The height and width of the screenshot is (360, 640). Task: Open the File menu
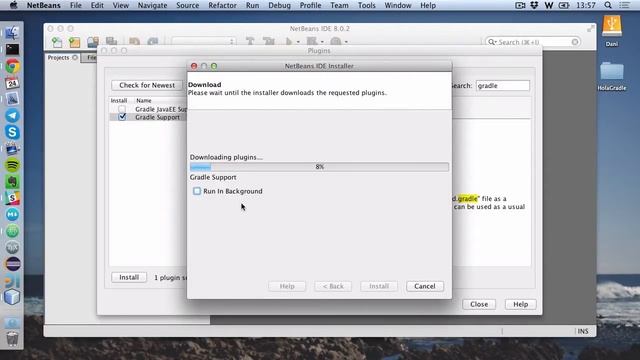coord(76,5)
